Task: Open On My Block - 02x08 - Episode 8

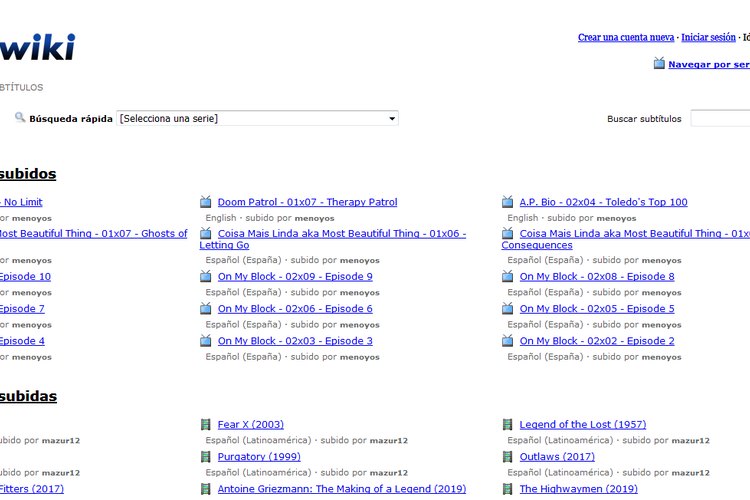Action: click(597, 277)
